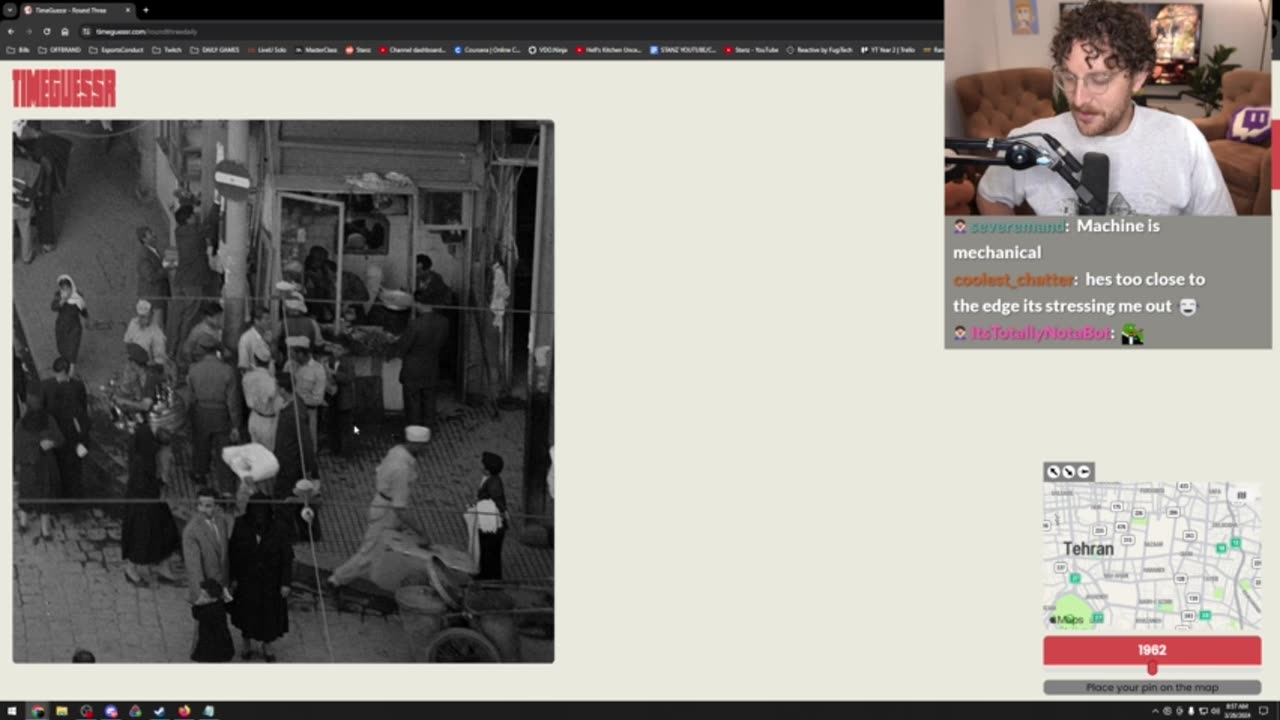Go back in browser history

11,31
